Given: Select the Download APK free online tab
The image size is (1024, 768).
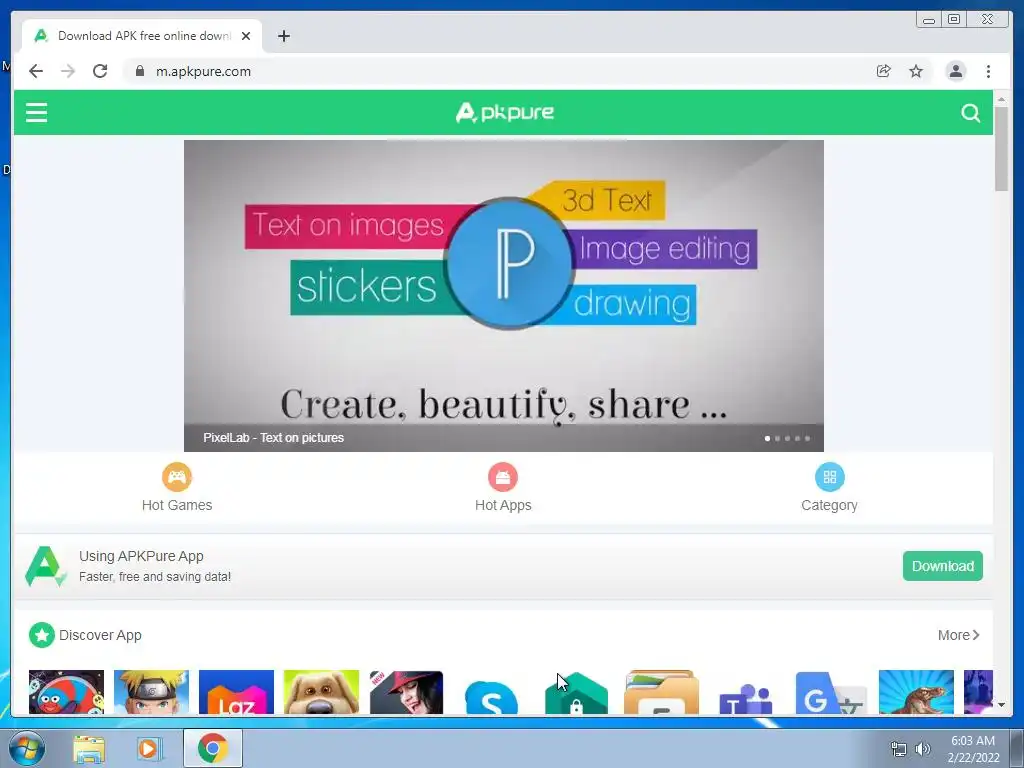Looking at the screenshot, I should pyautogui.click(x=142, y=36).
